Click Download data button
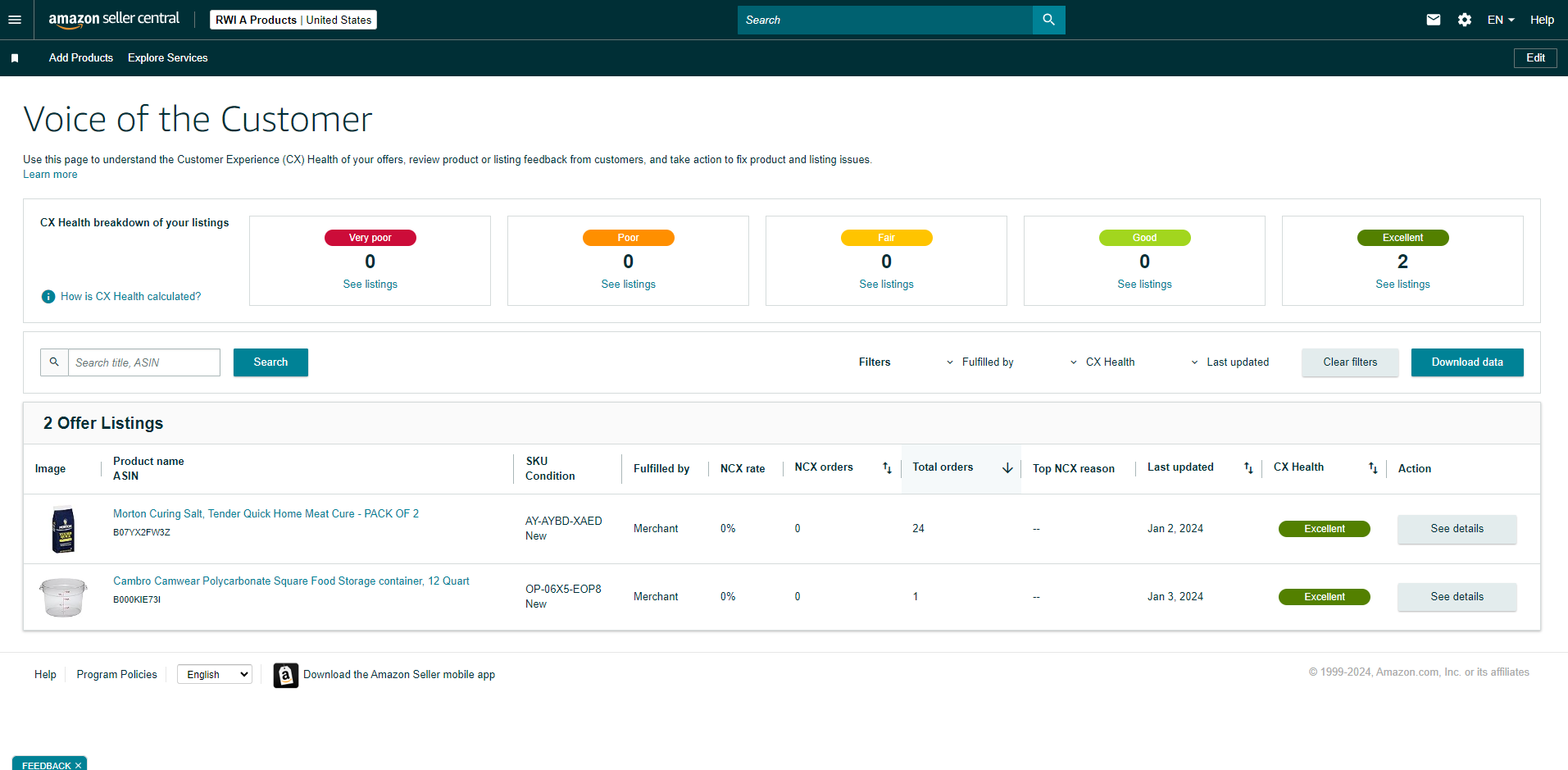 pos(1467,362)
